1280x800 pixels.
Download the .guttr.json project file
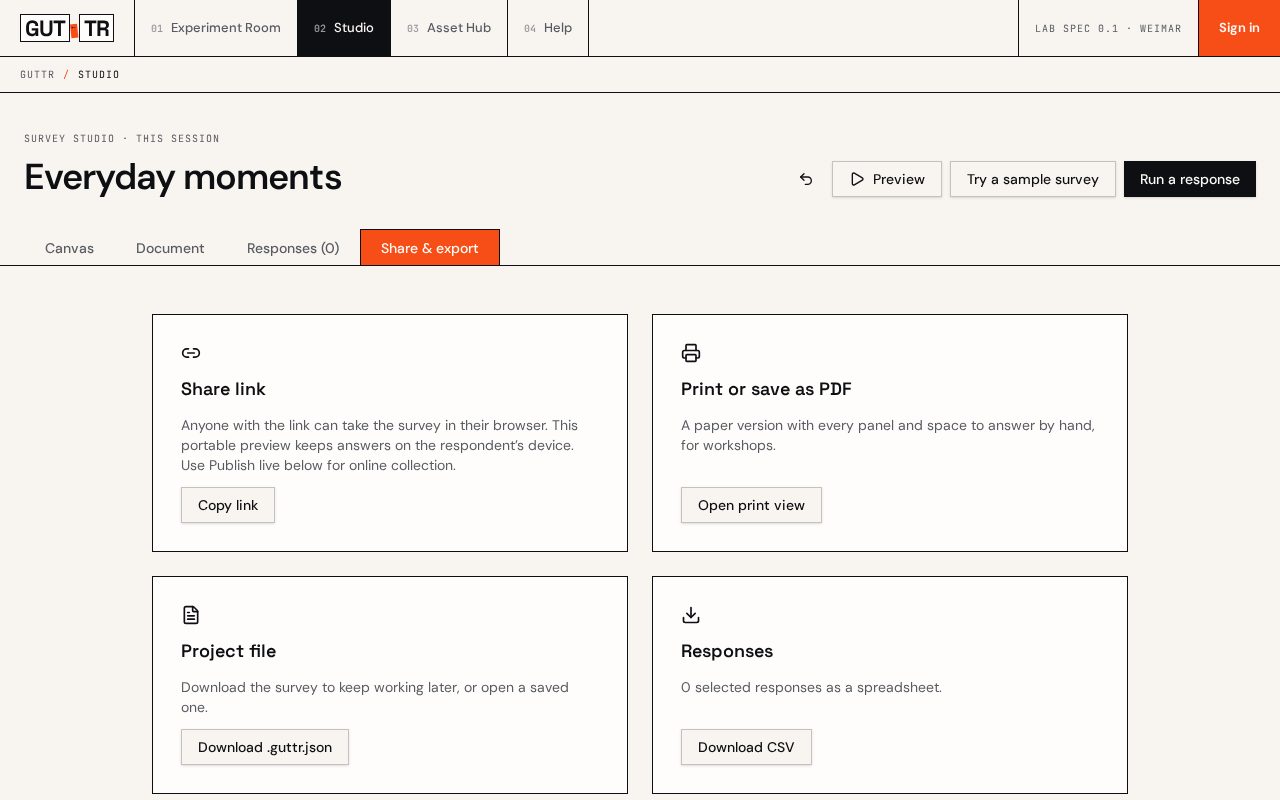pyautogui.click(x=265, y=747)
